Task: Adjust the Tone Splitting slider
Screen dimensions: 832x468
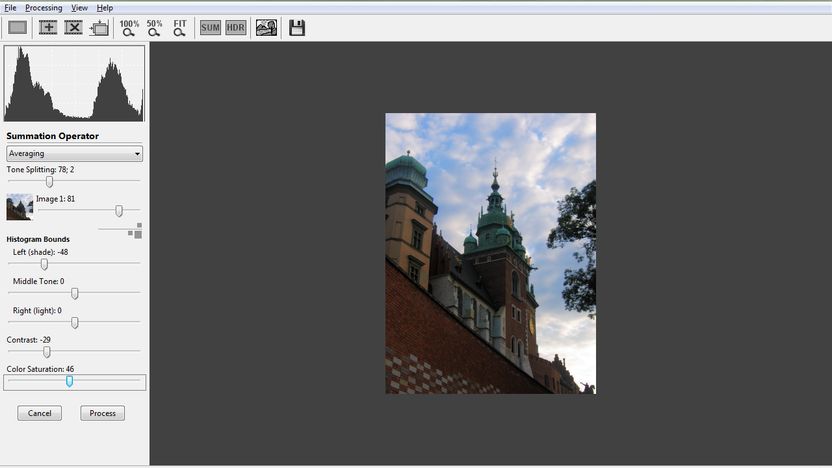Action: pyautogui.click(x=49, y=181)
